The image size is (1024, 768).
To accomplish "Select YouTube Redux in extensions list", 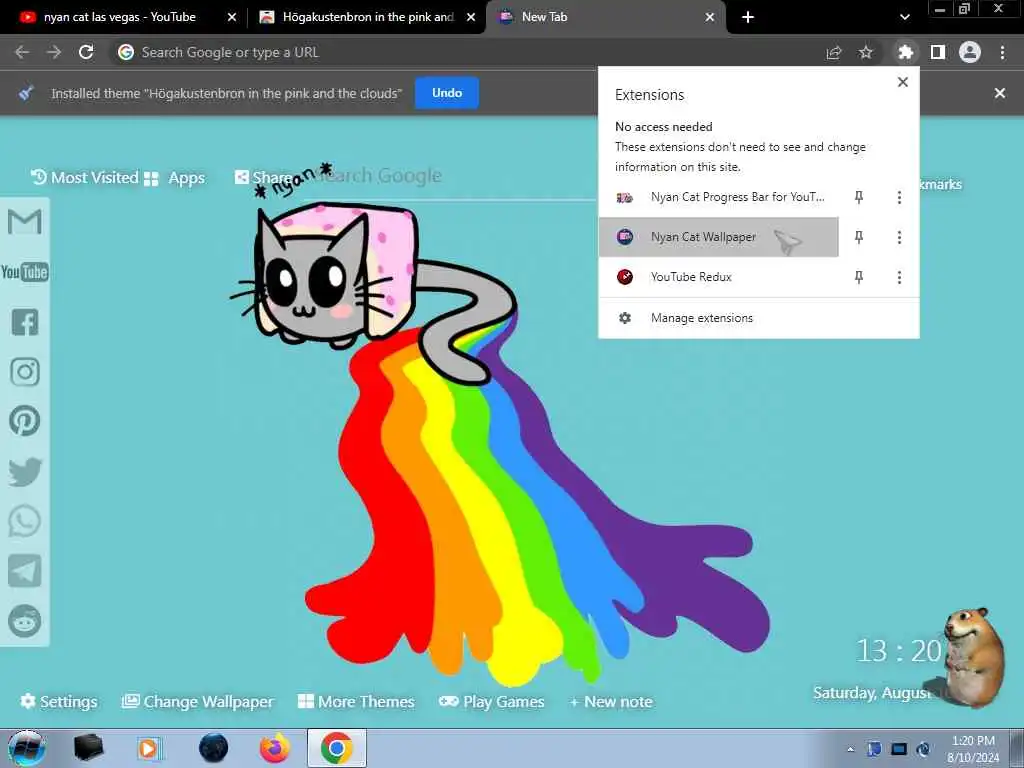I will tap(718, 277).
